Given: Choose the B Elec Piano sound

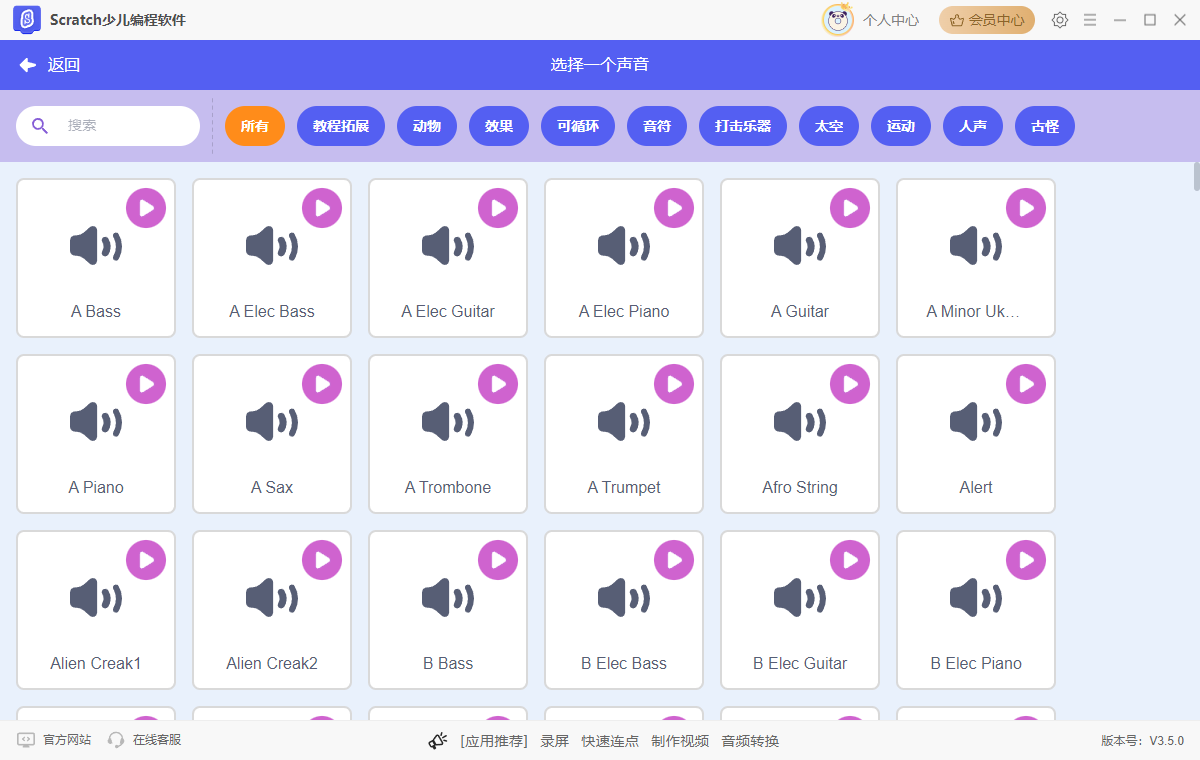Looking at the screenshot, I should (976, 611).
